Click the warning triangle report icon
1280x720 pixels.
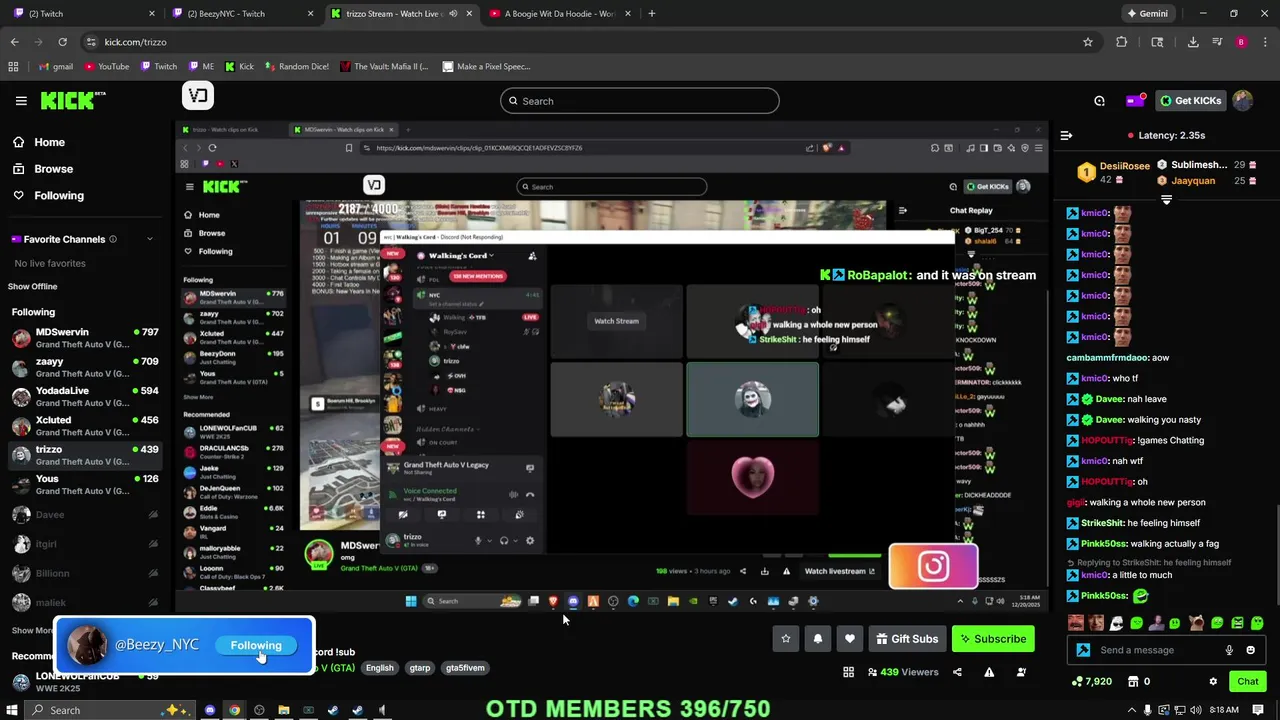tap(989, 672)
